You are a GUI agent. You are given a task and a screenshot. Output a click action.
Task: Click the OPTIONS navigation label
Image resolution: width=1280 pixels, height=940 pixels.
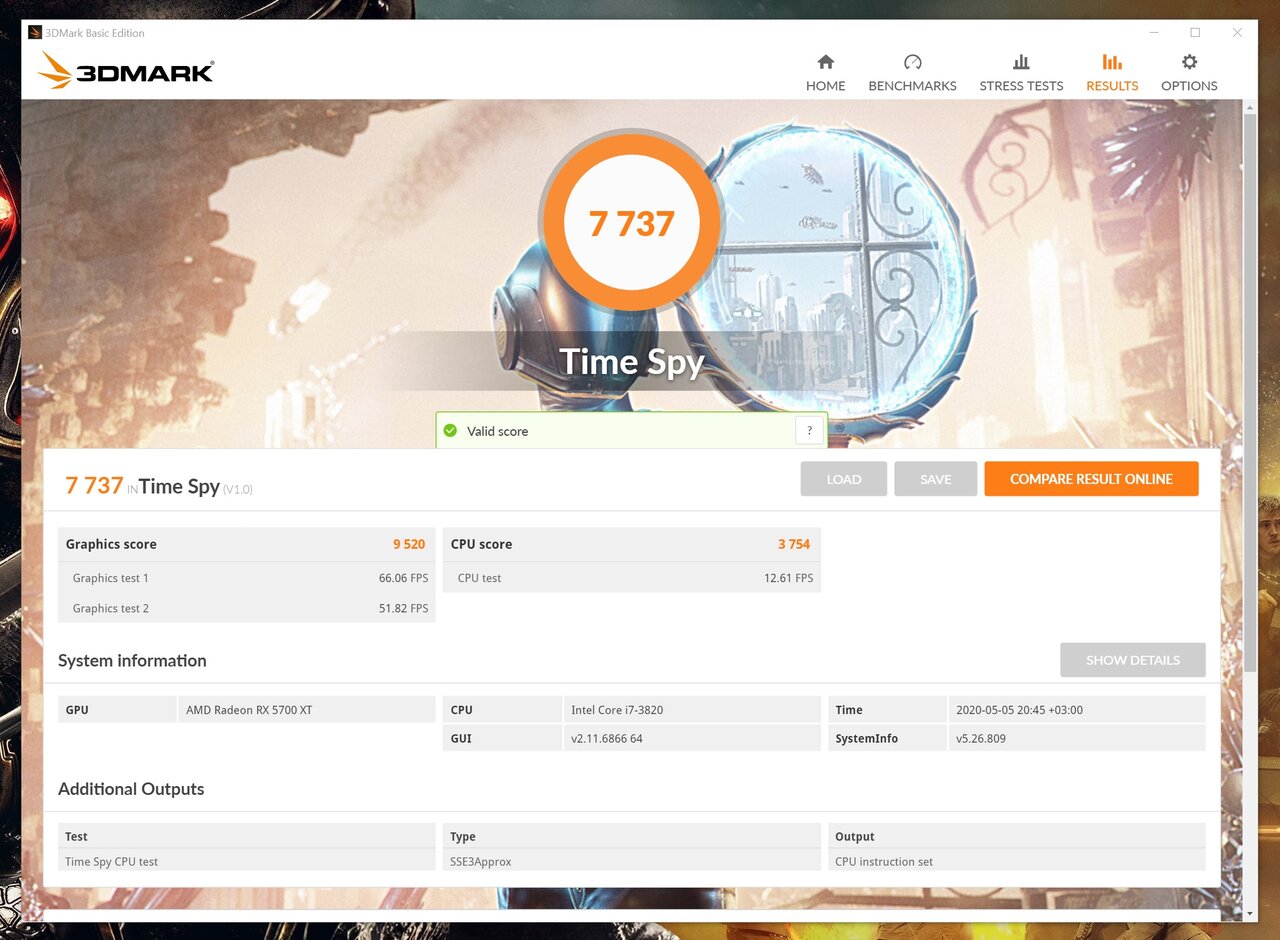tap(1189, 86)
